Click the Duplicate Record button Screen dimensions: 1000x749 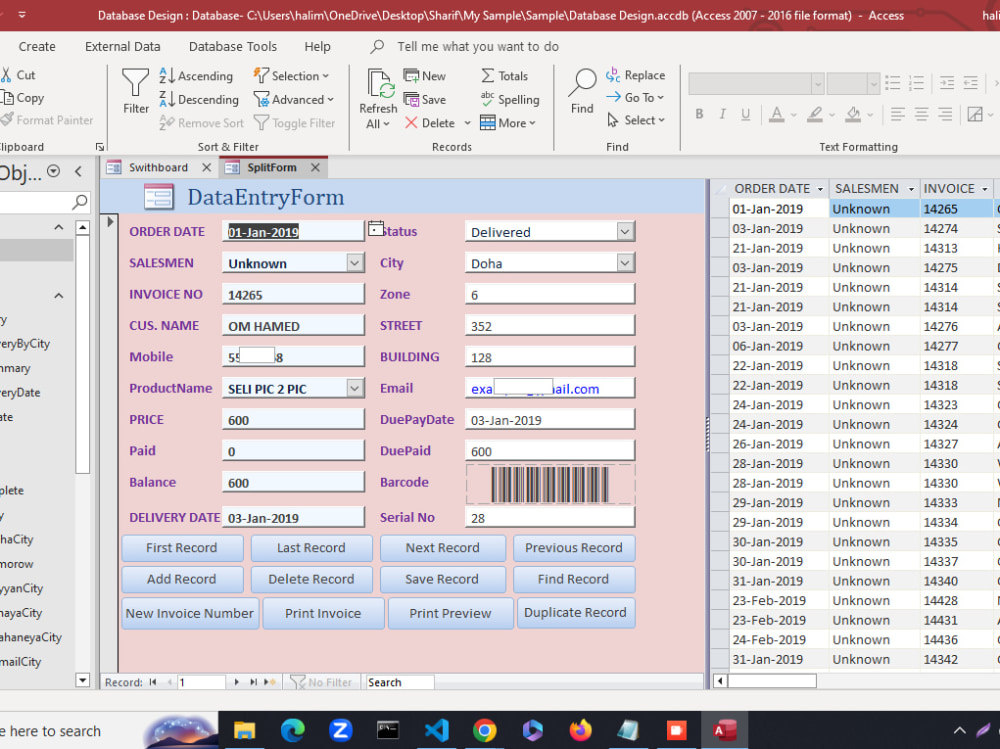pos(575,612)
